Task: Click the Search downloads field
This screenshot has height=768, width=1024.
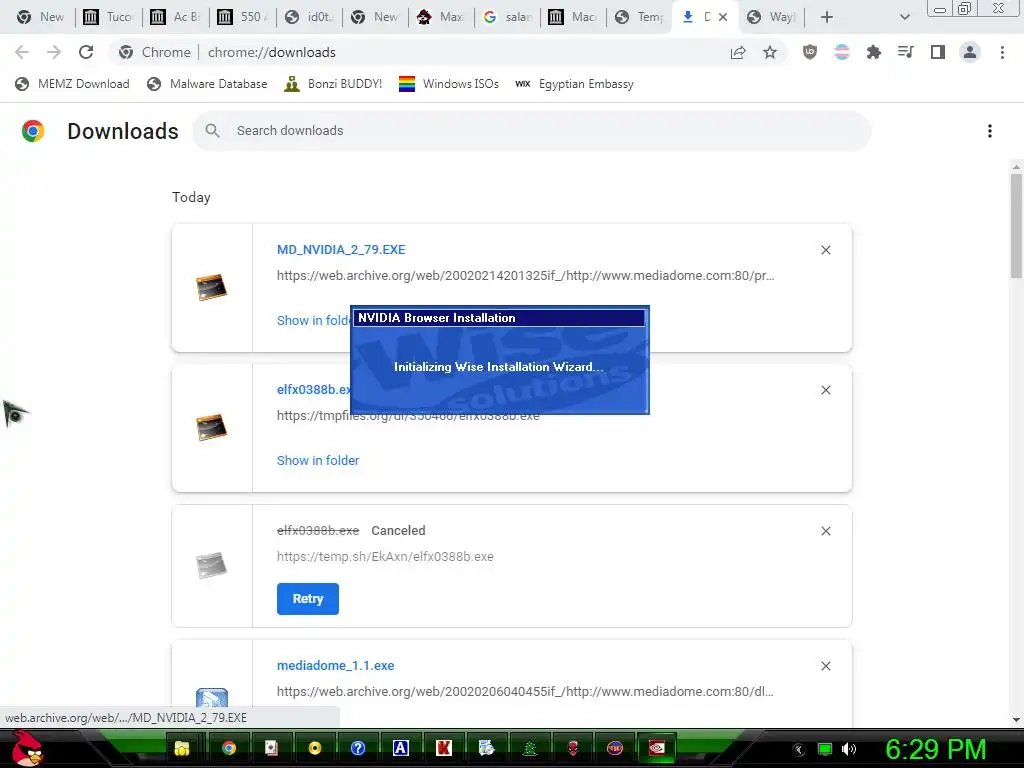Action: (x=531, y=131)
